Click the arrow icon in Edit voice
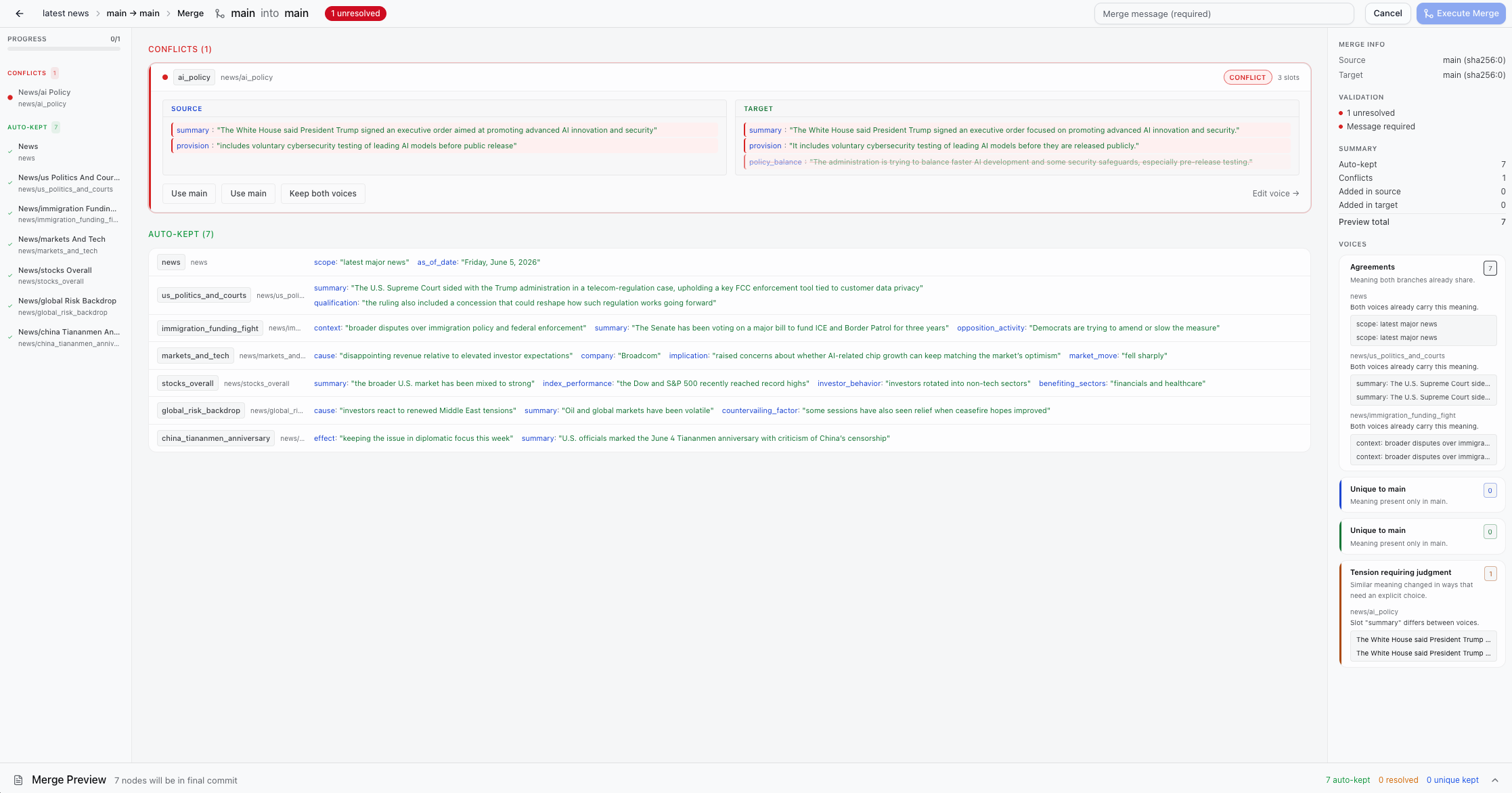This screenshot has width=1512, height=793. pos(1296,194)
